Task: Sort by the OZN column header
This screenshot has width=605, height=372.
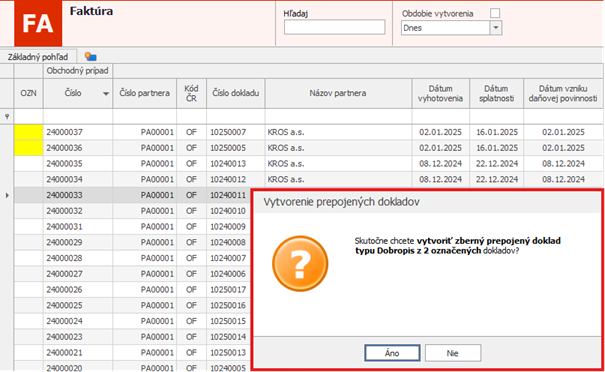Action: point(29,93)
